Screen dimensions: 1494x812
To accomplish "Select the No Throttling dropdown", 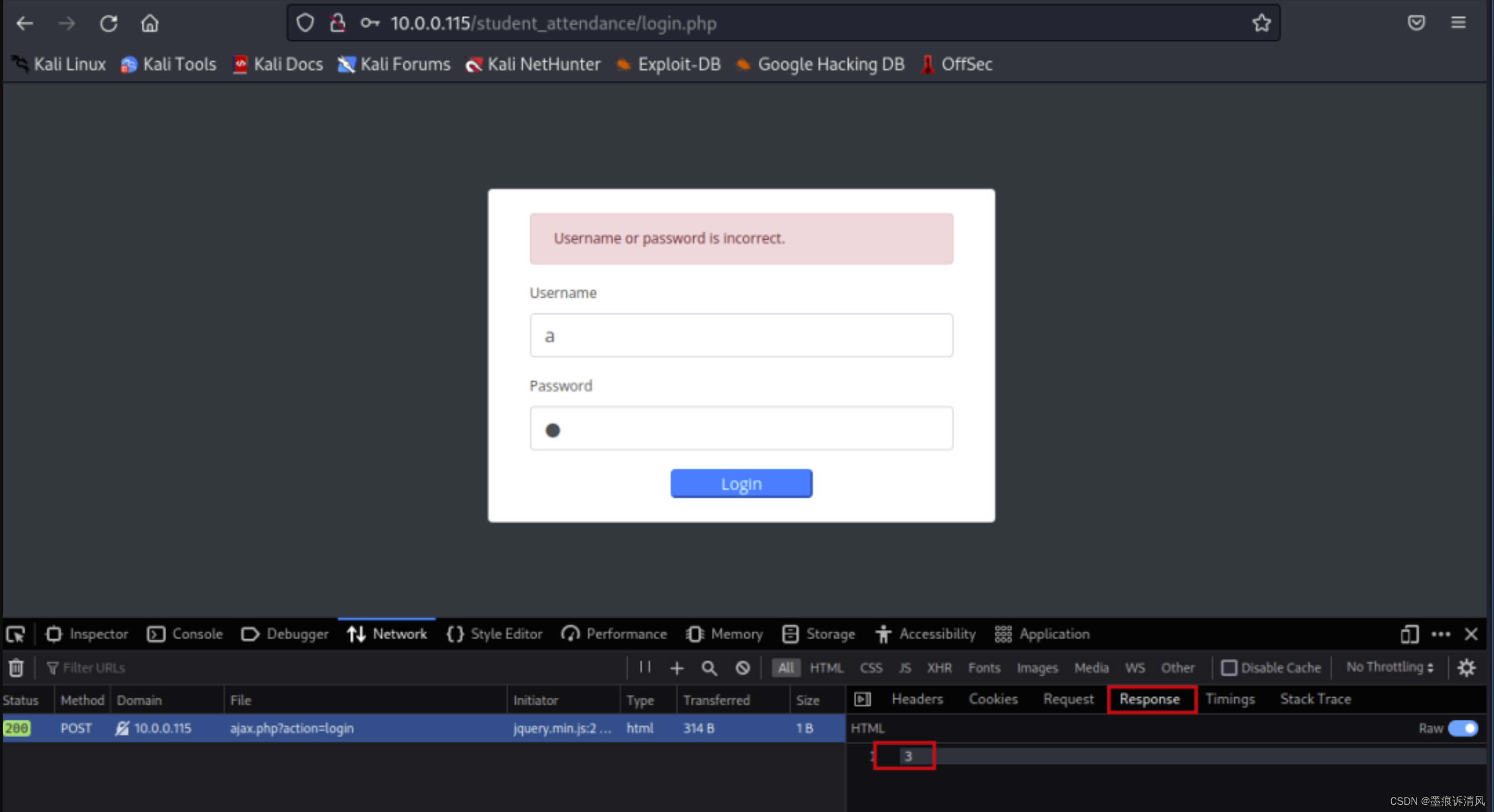I will click(1393, 668).
